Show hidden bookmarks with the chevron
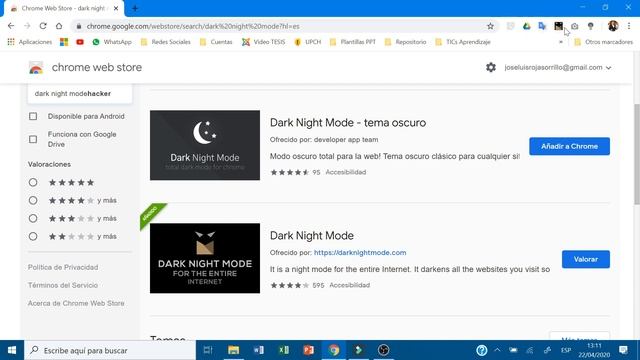 point(561,42)
